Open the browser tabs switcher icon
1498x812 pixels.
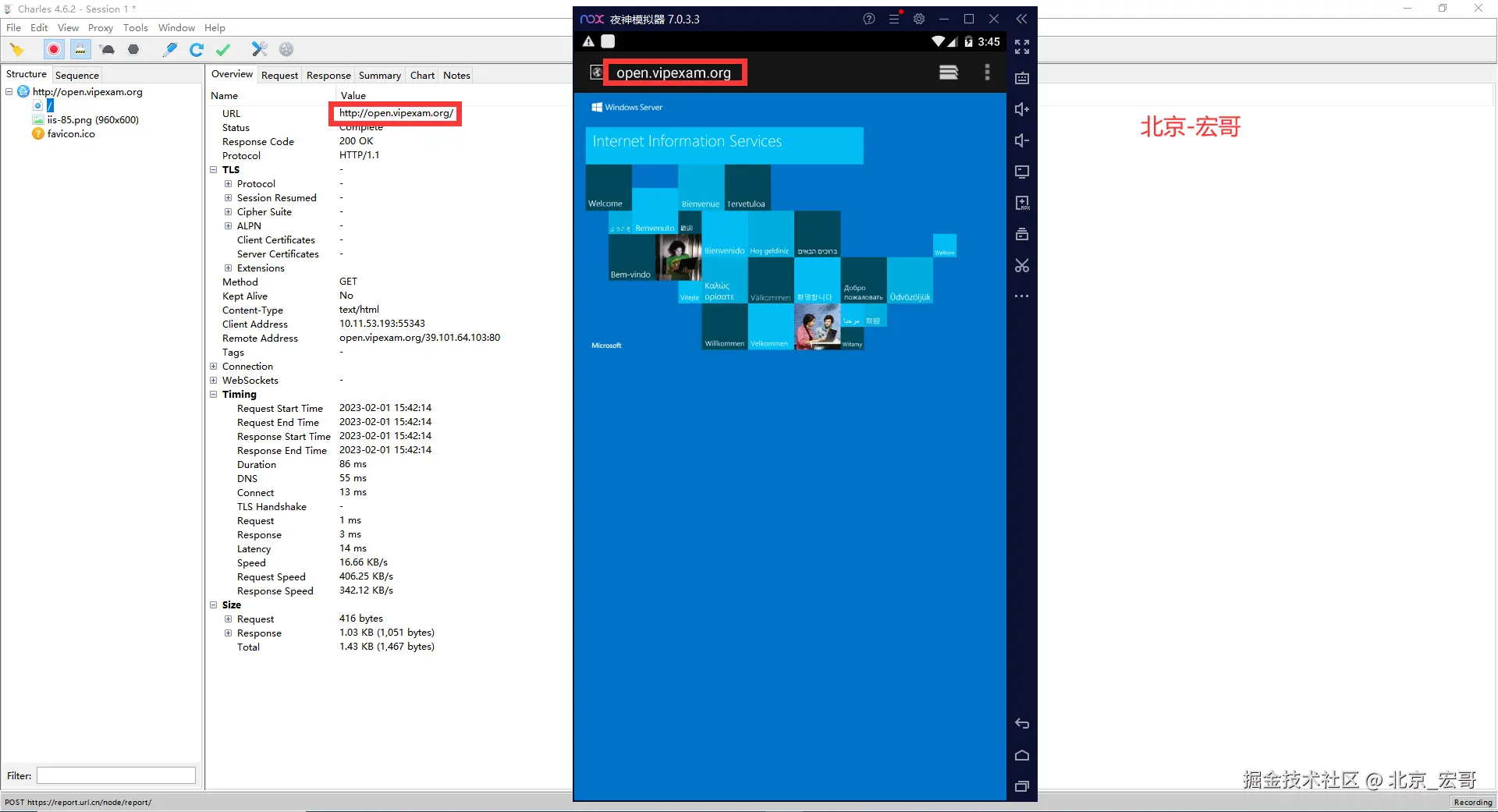(949, 73)
